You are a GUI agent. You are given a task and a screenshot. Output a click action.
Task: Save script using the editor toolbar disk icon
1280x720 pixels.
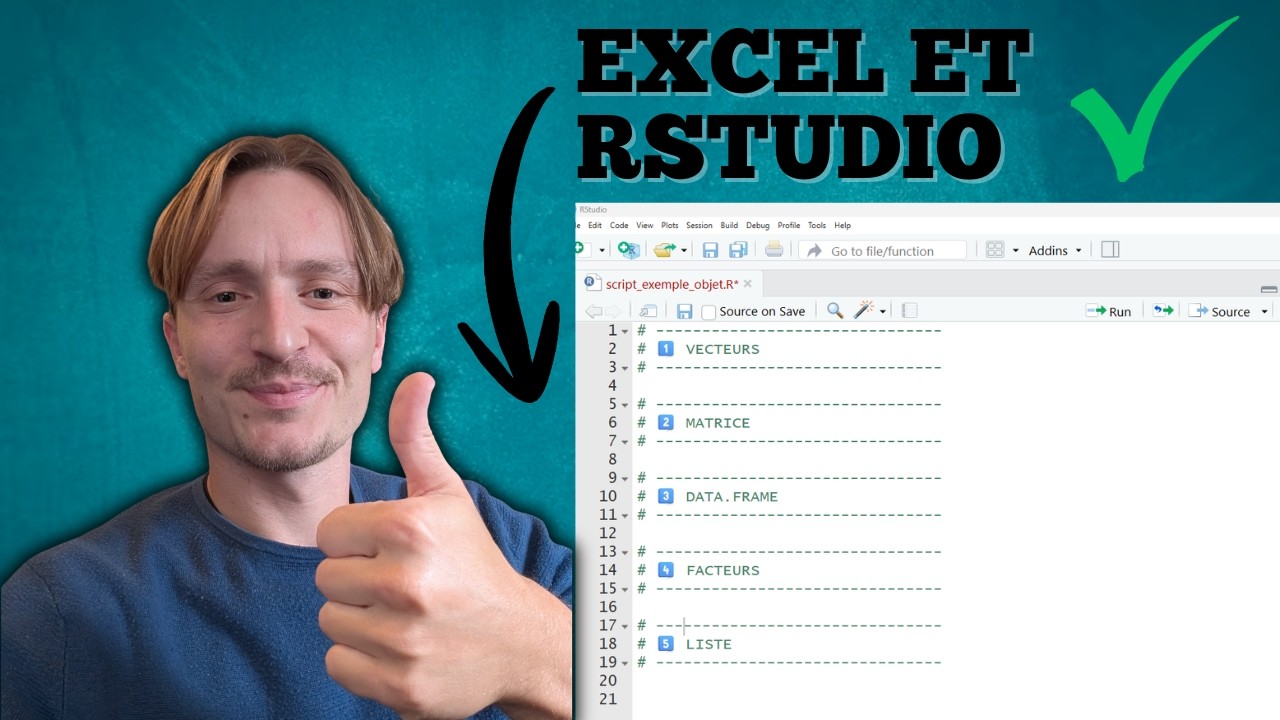(684, 311)
